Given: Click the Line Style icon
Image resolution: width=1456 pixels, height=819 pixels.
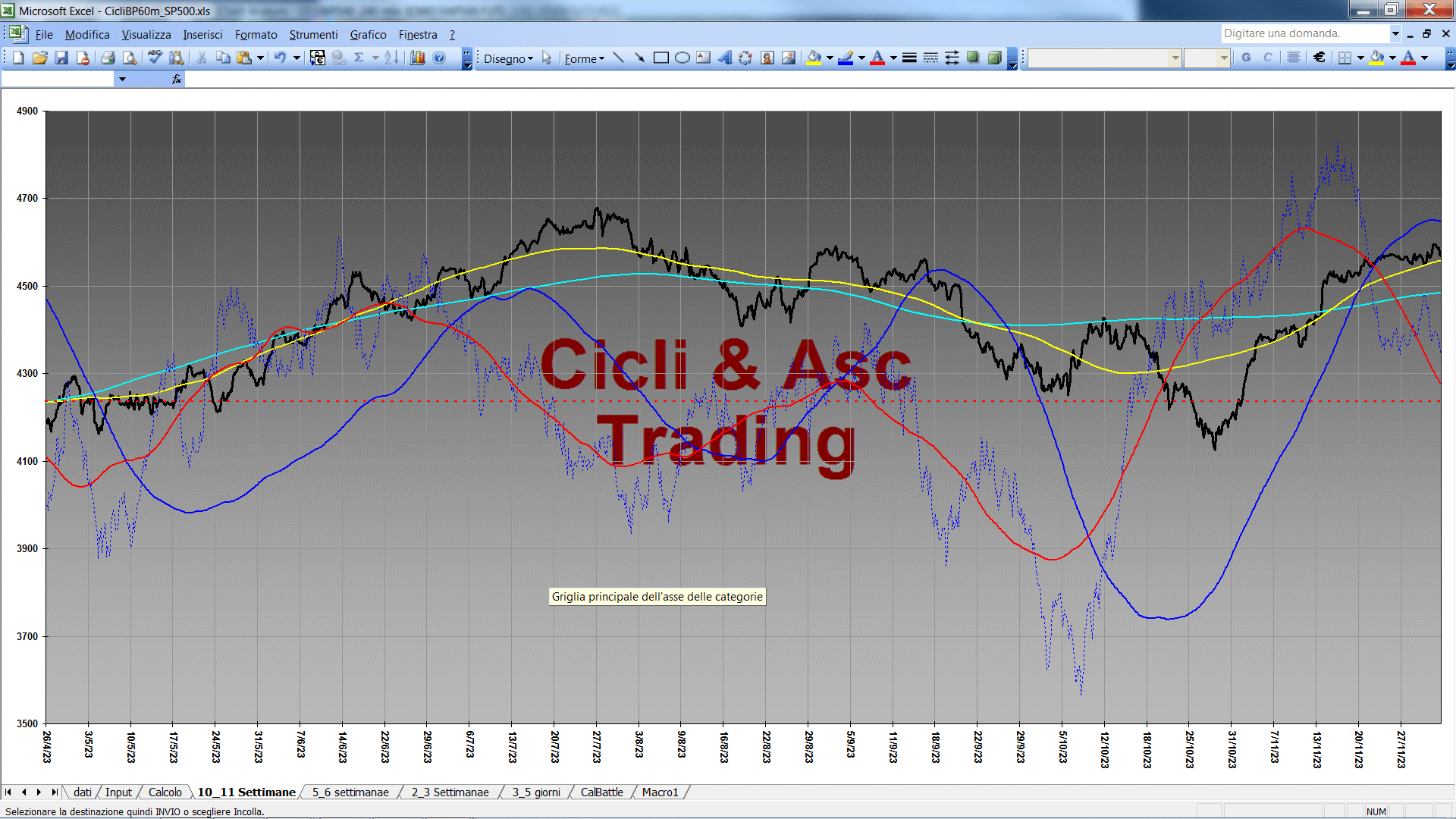Looking at the screenshot, I should [909, 58].
